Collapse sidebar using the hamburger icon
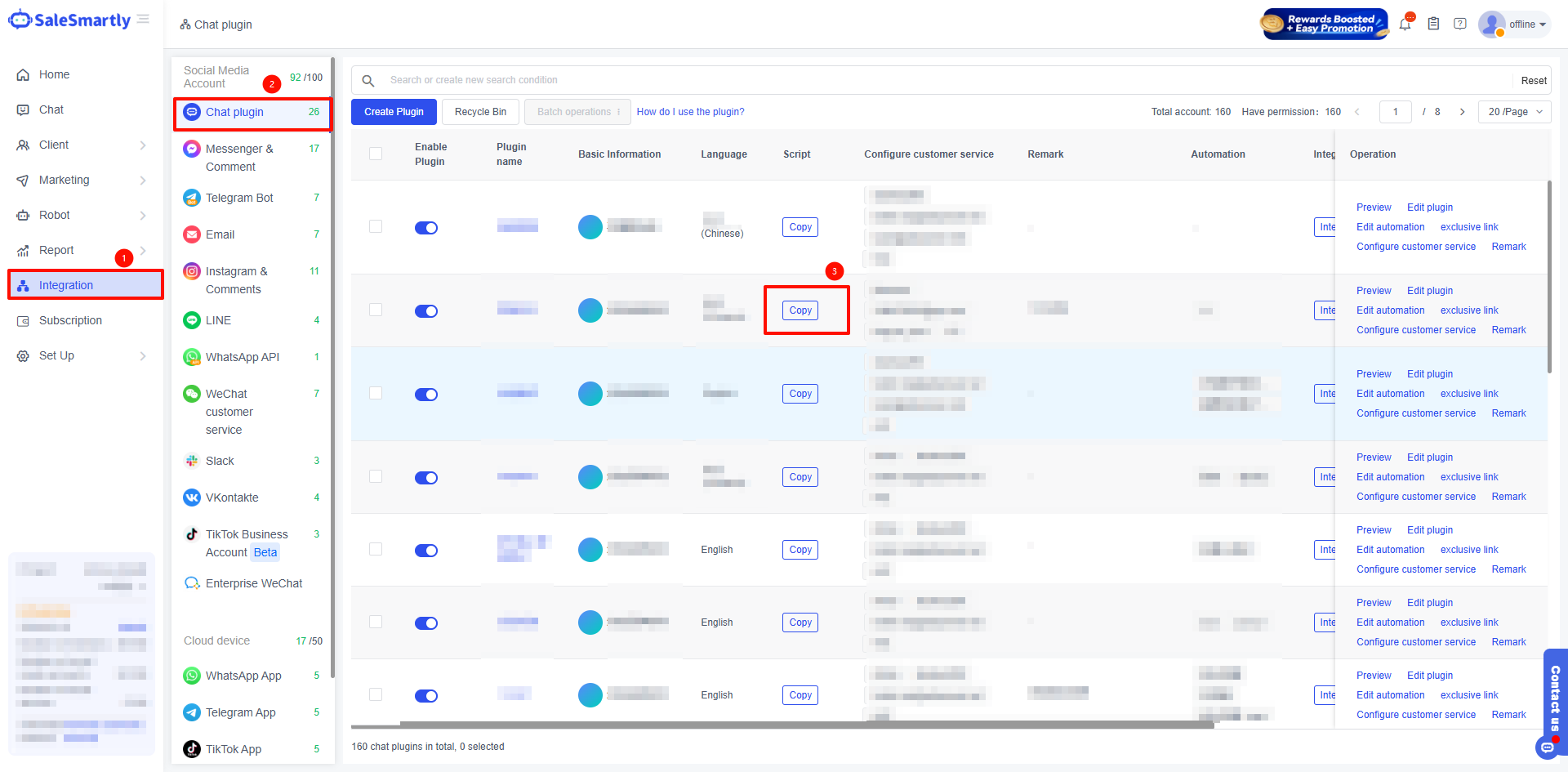The height and width of the screenshot is (772, 1568). pyautogui.click(x=144, y=20)
